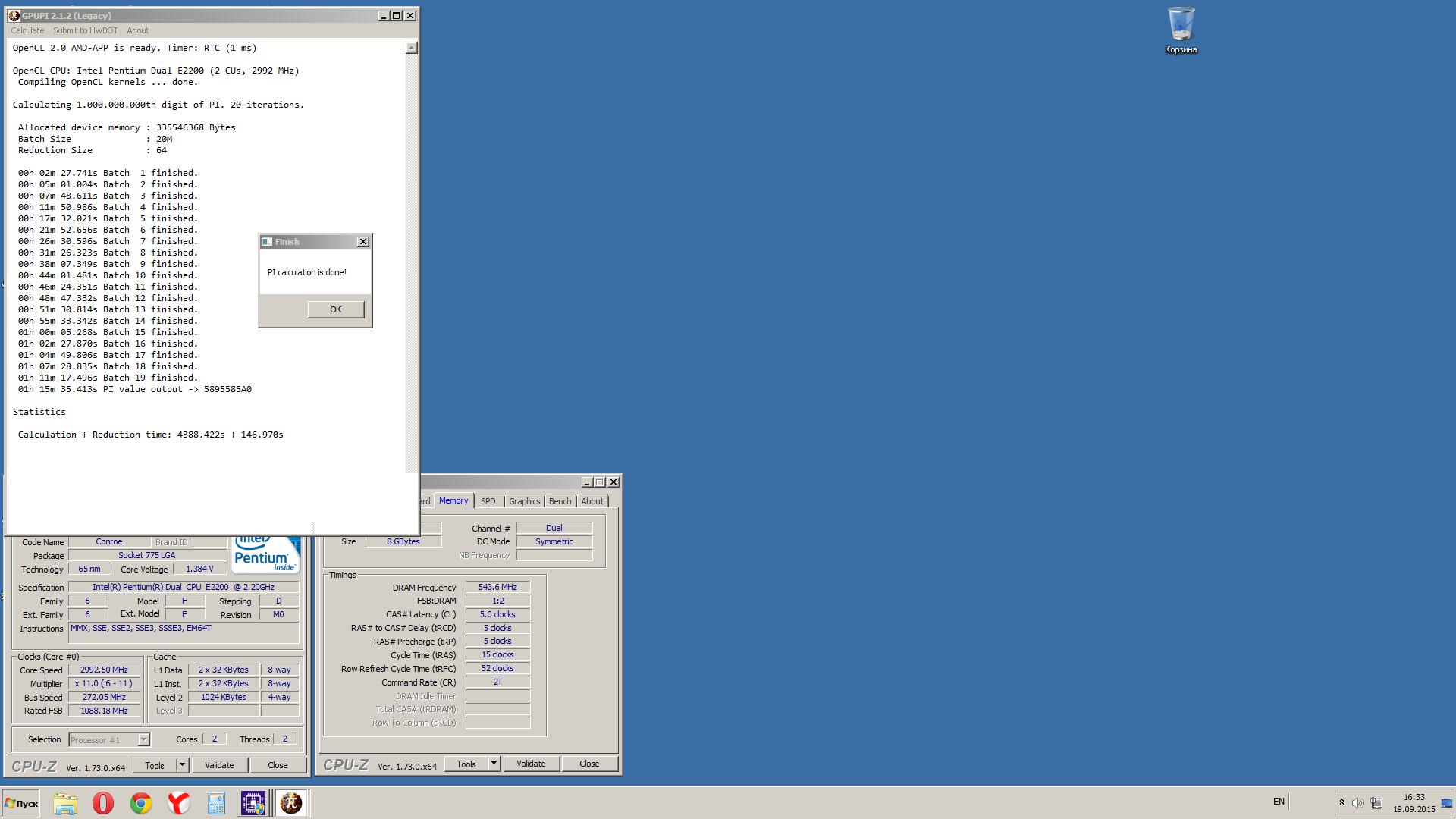Click the volume speaker tray icon

pos(1357,802)
